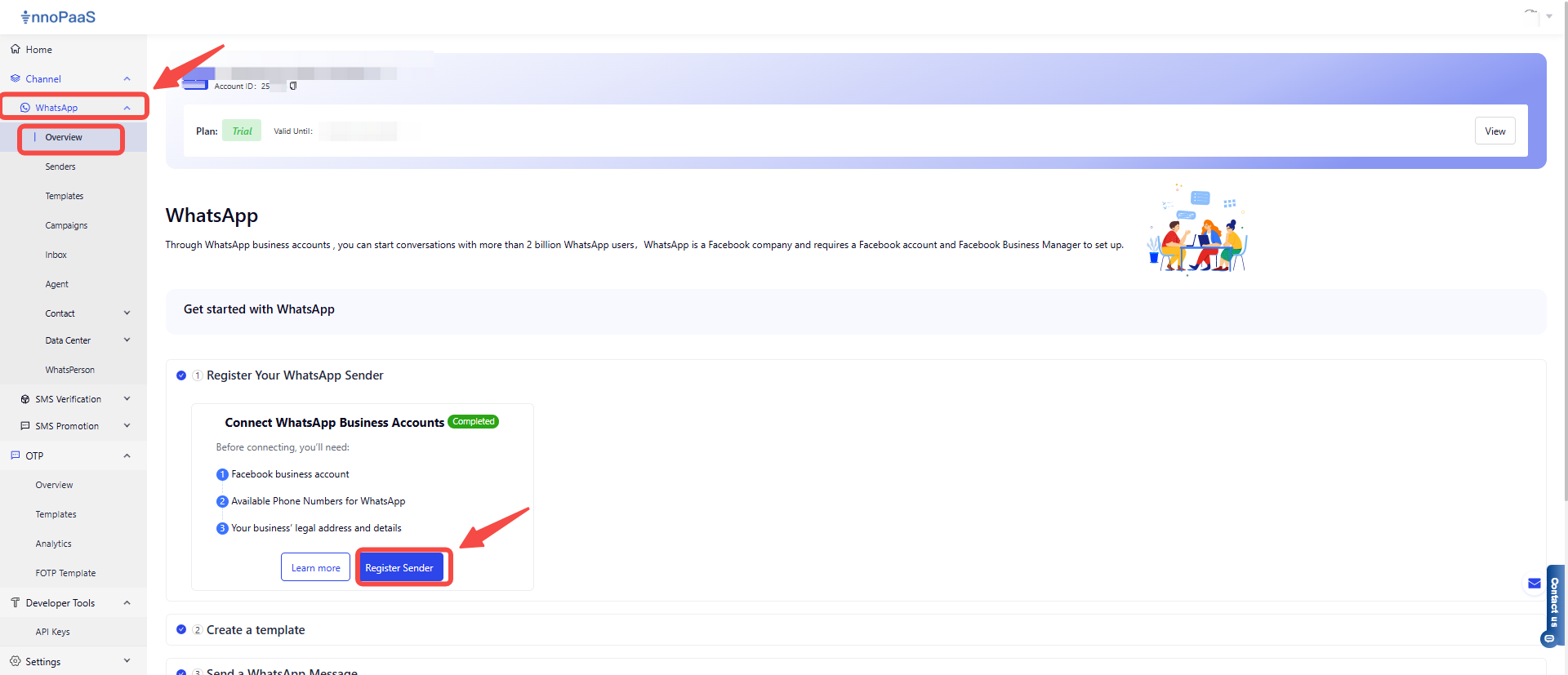Click the View button in plan banner
The image size is (1568, 675).
(1494, 131)
